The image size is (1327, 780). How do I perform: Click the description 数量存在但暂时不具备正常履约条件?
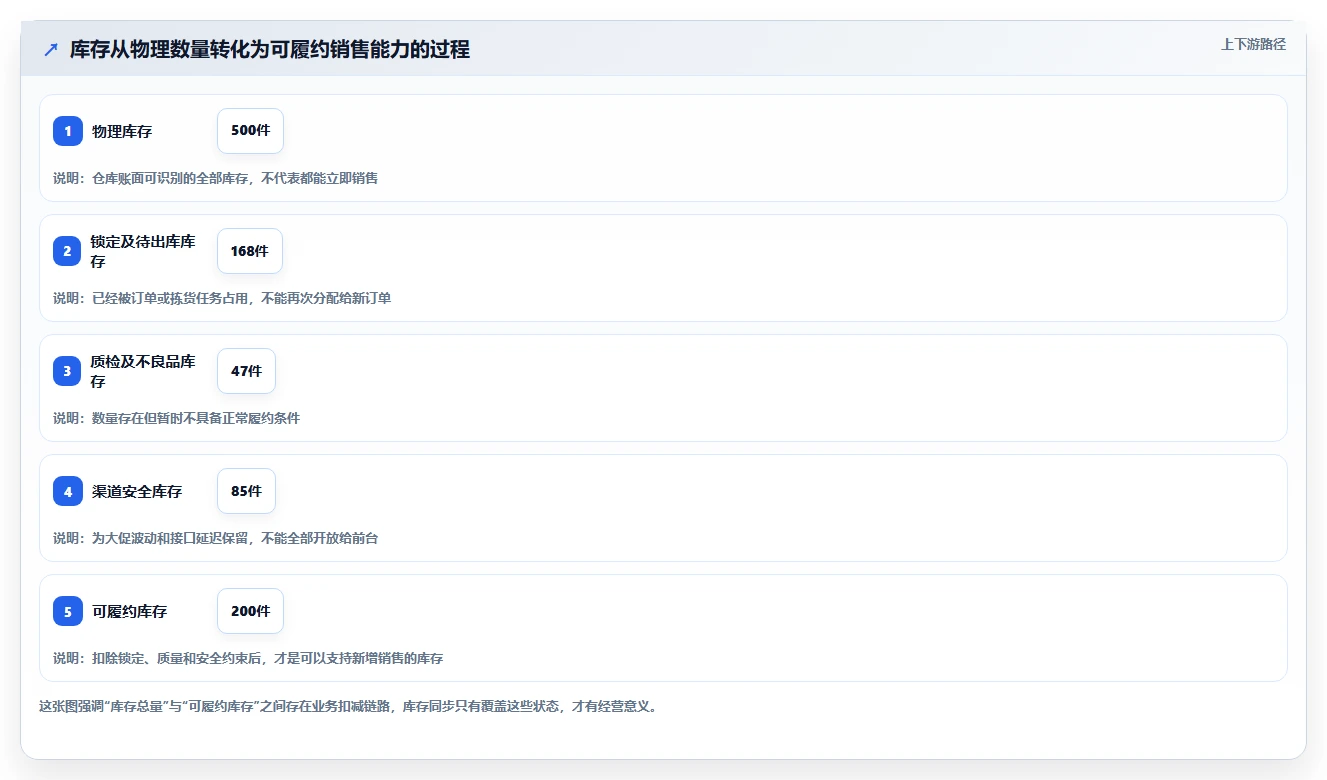click(x=196, y=418)
